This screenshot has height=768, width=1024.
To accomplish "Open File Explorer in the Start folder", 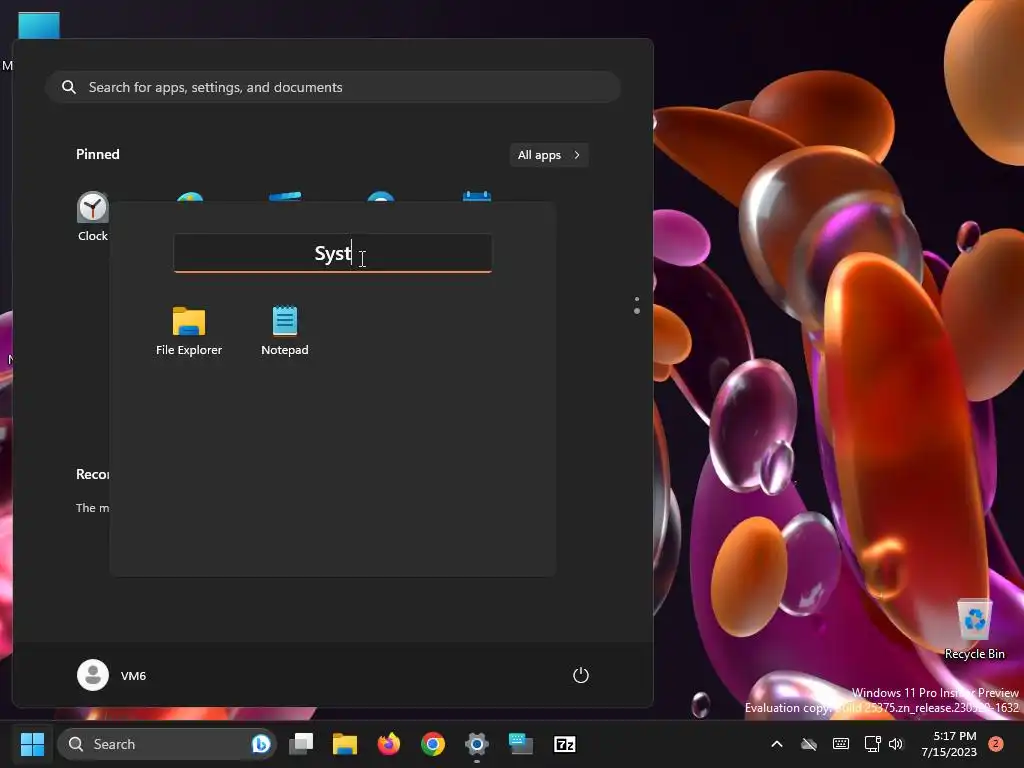I will point(189,331).
